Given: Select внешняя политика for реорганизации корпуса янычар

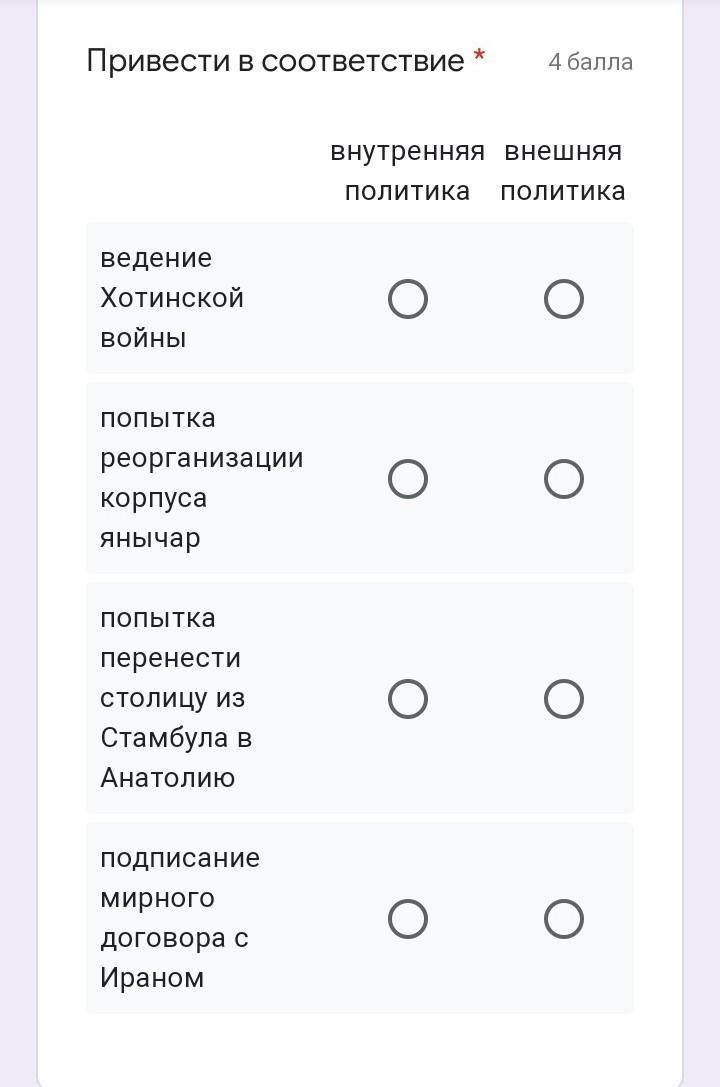Looking at the screenshot, I should 563,478.
